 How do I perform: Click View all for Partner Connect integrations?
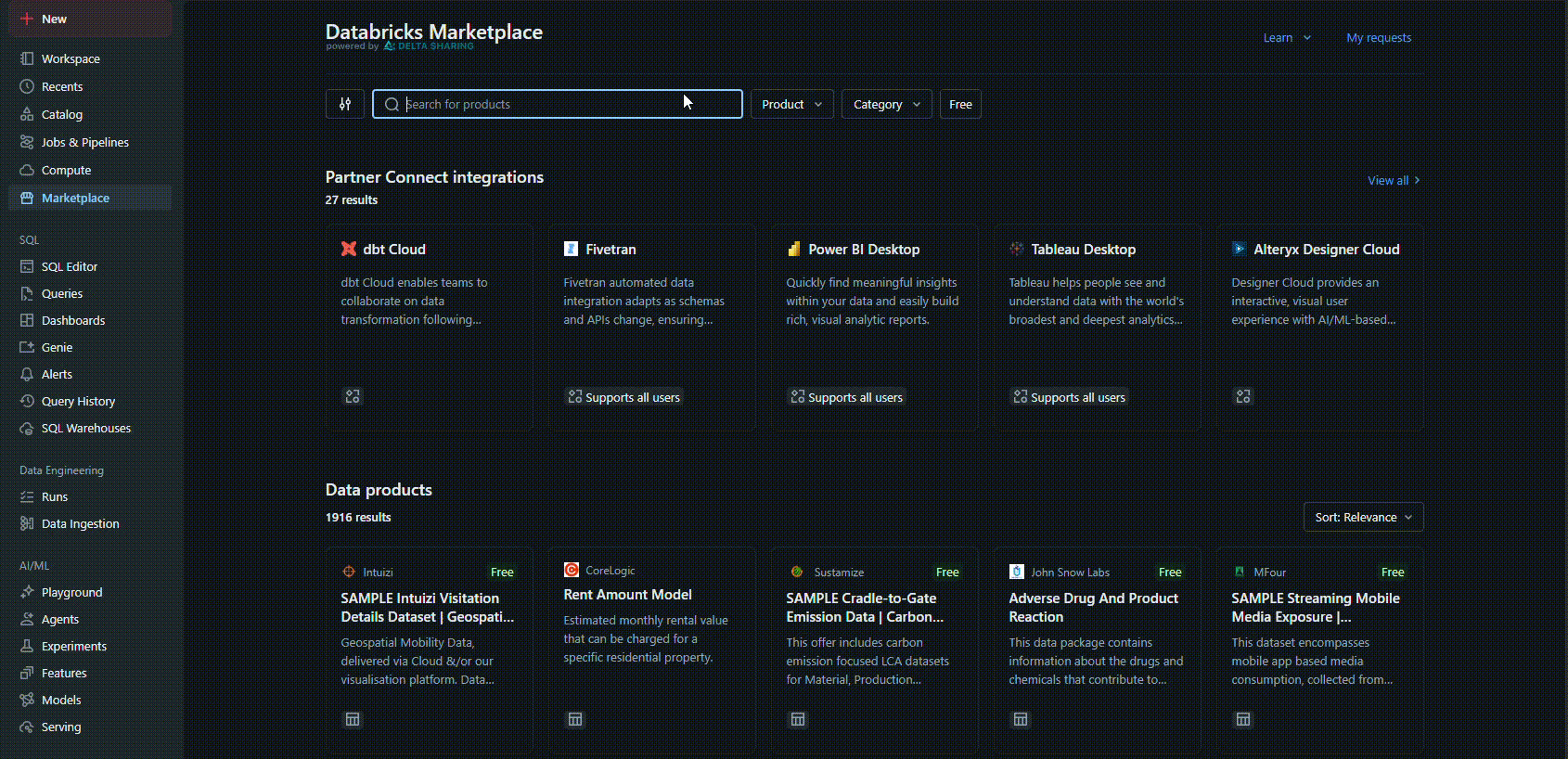[1393, 180]
